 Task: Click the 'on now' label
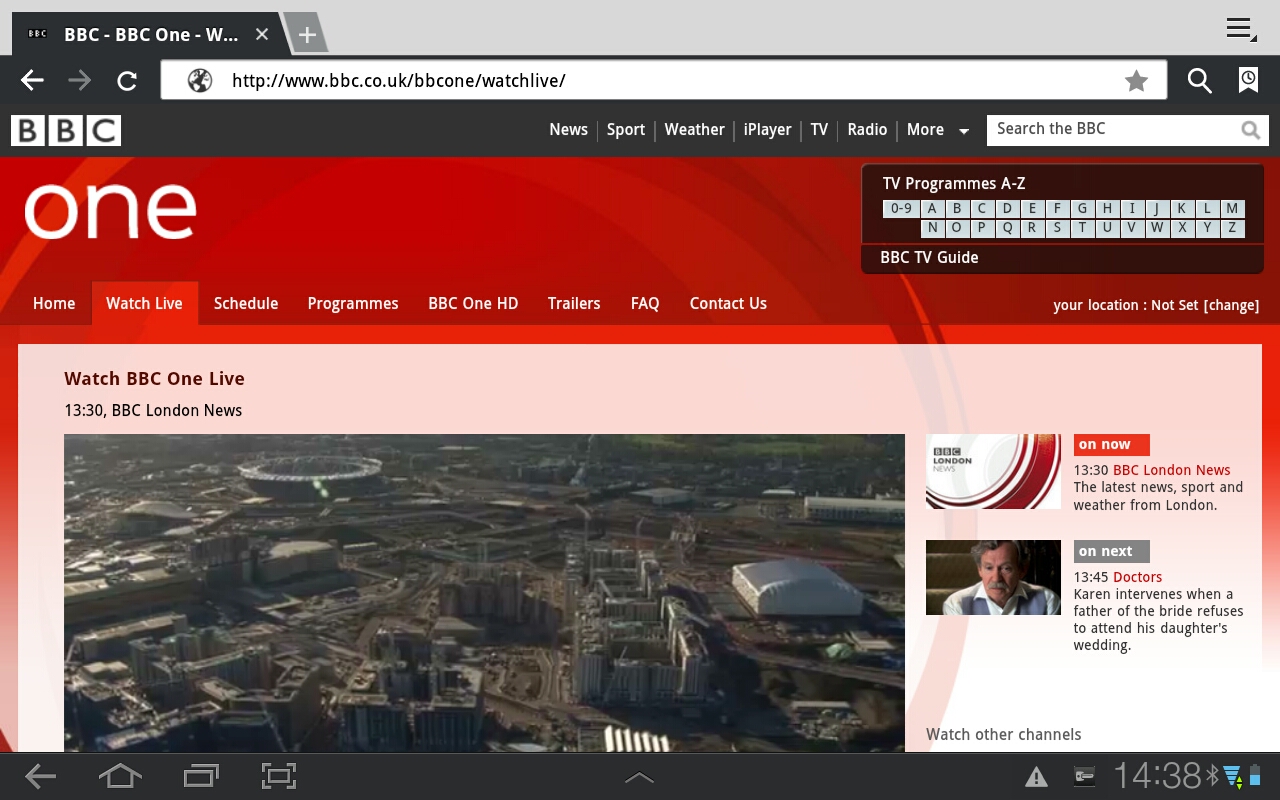coord(1111,445)
